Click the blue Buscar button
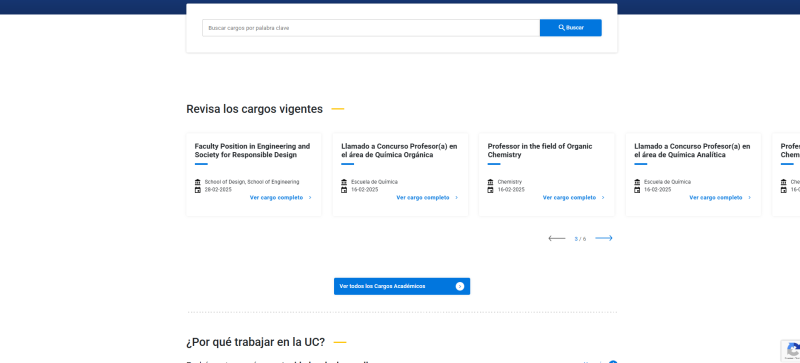The width and height of the screenshot is (800, 363). coord(570,28)
